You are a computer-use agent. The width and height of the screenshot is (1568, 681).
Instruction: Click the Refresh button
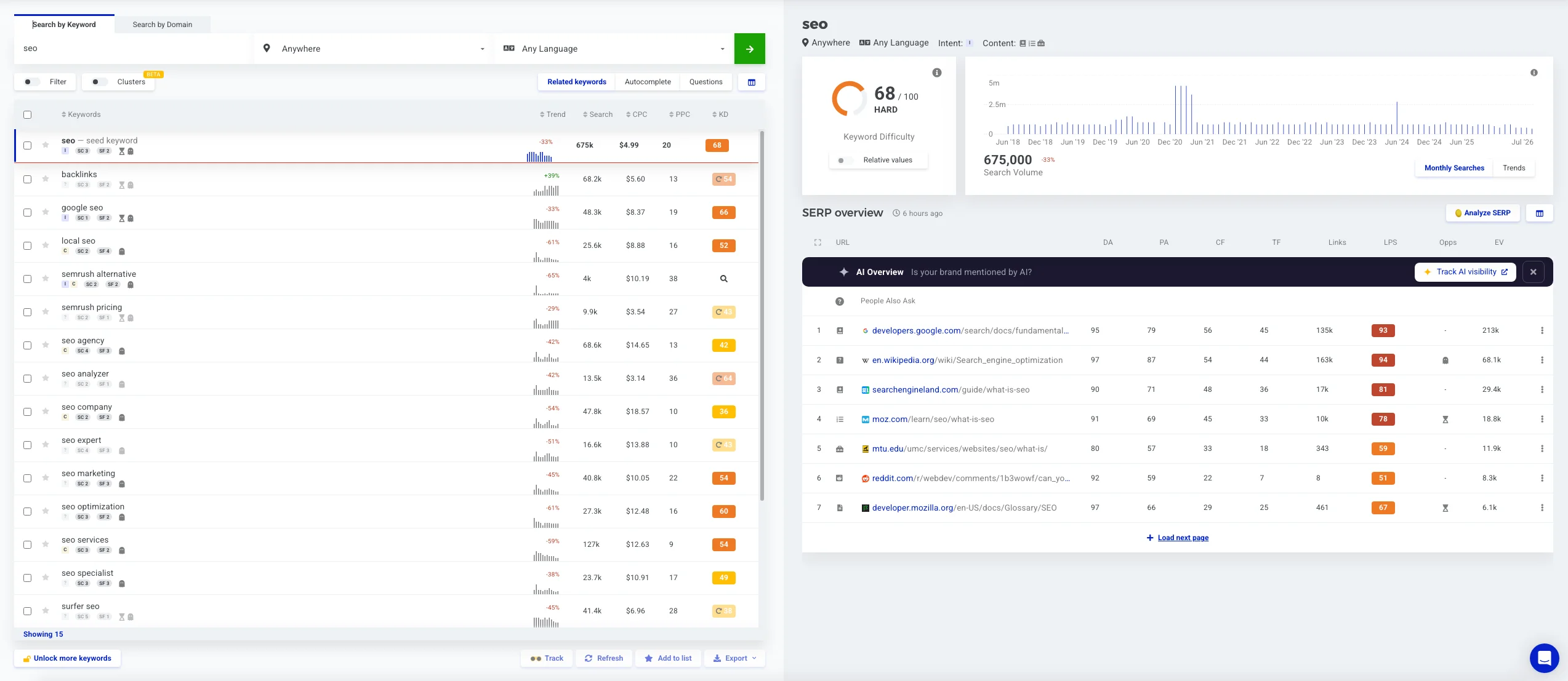(x=604, y=658)
